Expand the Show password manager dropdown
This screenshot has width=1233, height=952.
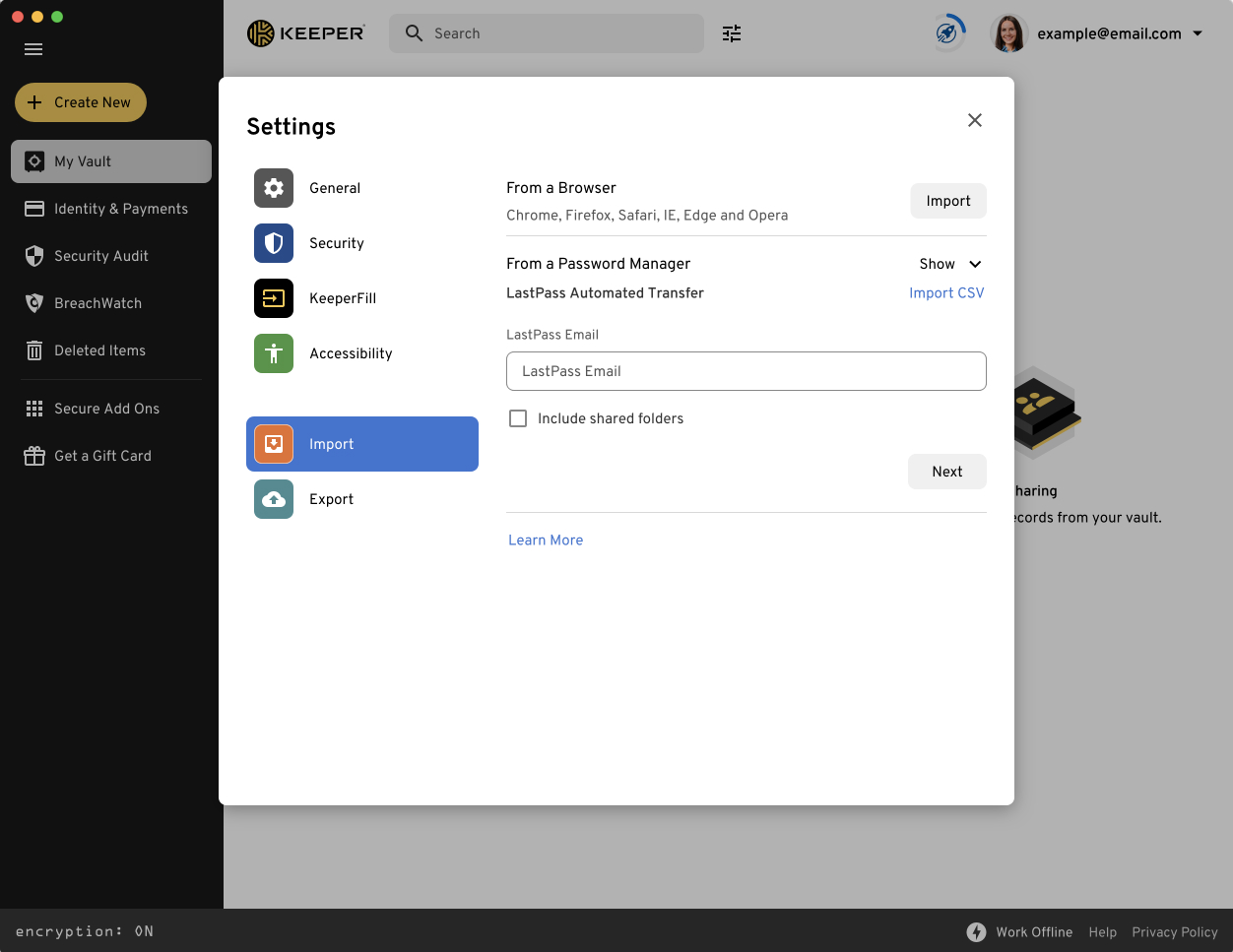(x=950, y=264)
